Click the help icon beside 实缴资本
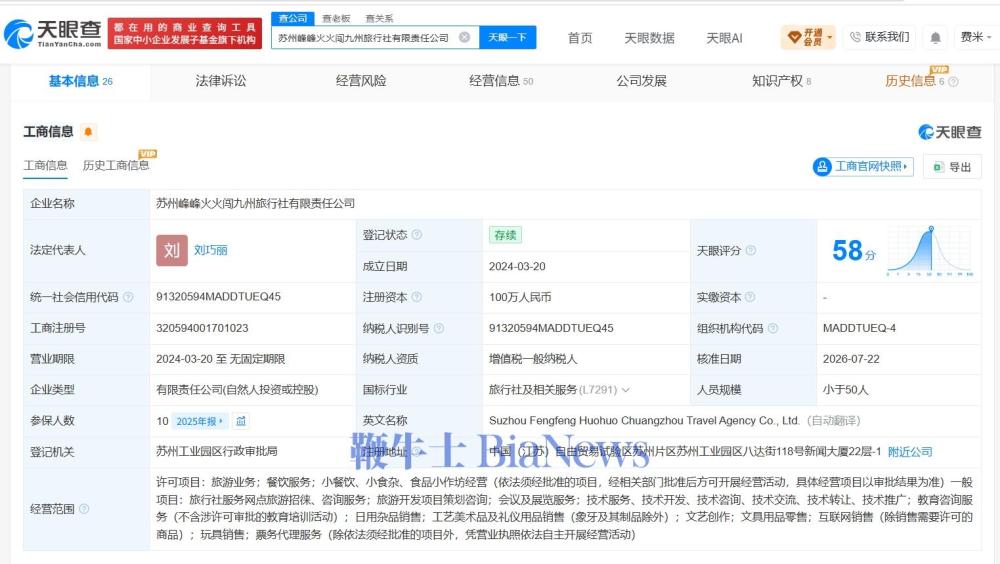The height and width of the screenshot is (564, 1000). pyautogui.click(x=750, y=297)
